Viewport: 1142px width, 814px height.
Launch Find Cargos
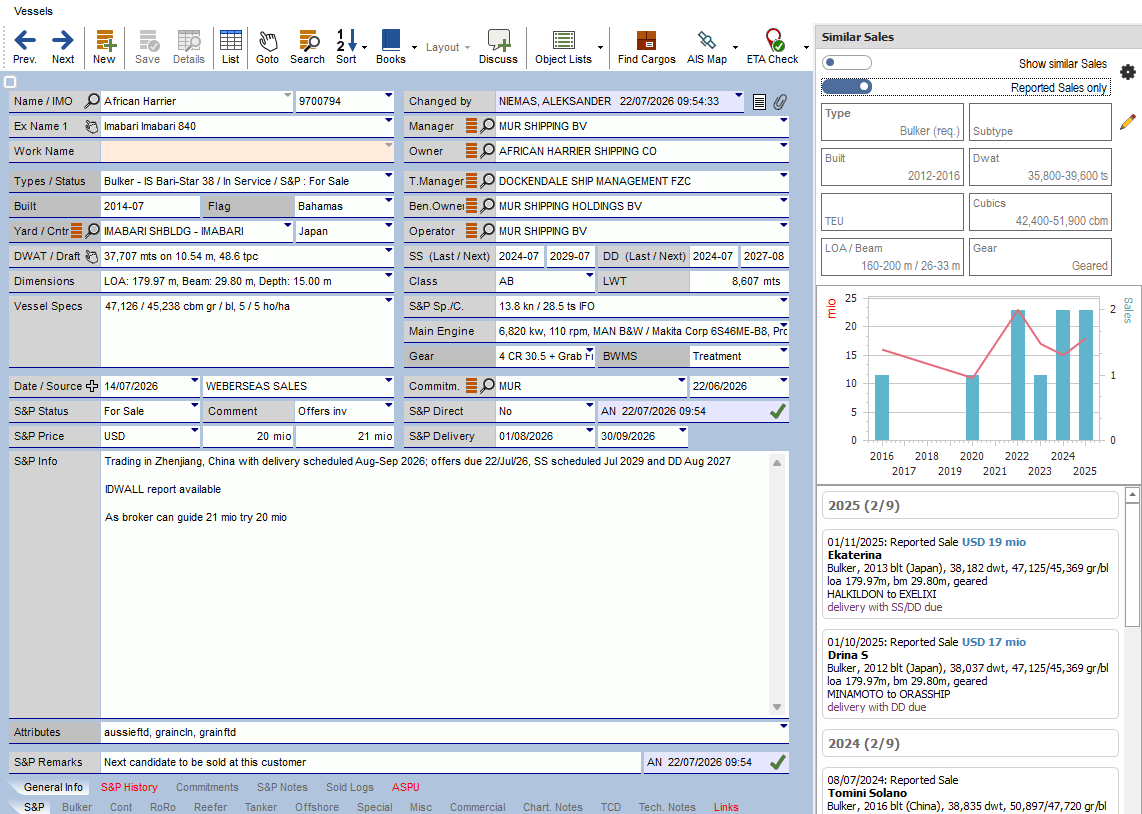tap(647, 47)
